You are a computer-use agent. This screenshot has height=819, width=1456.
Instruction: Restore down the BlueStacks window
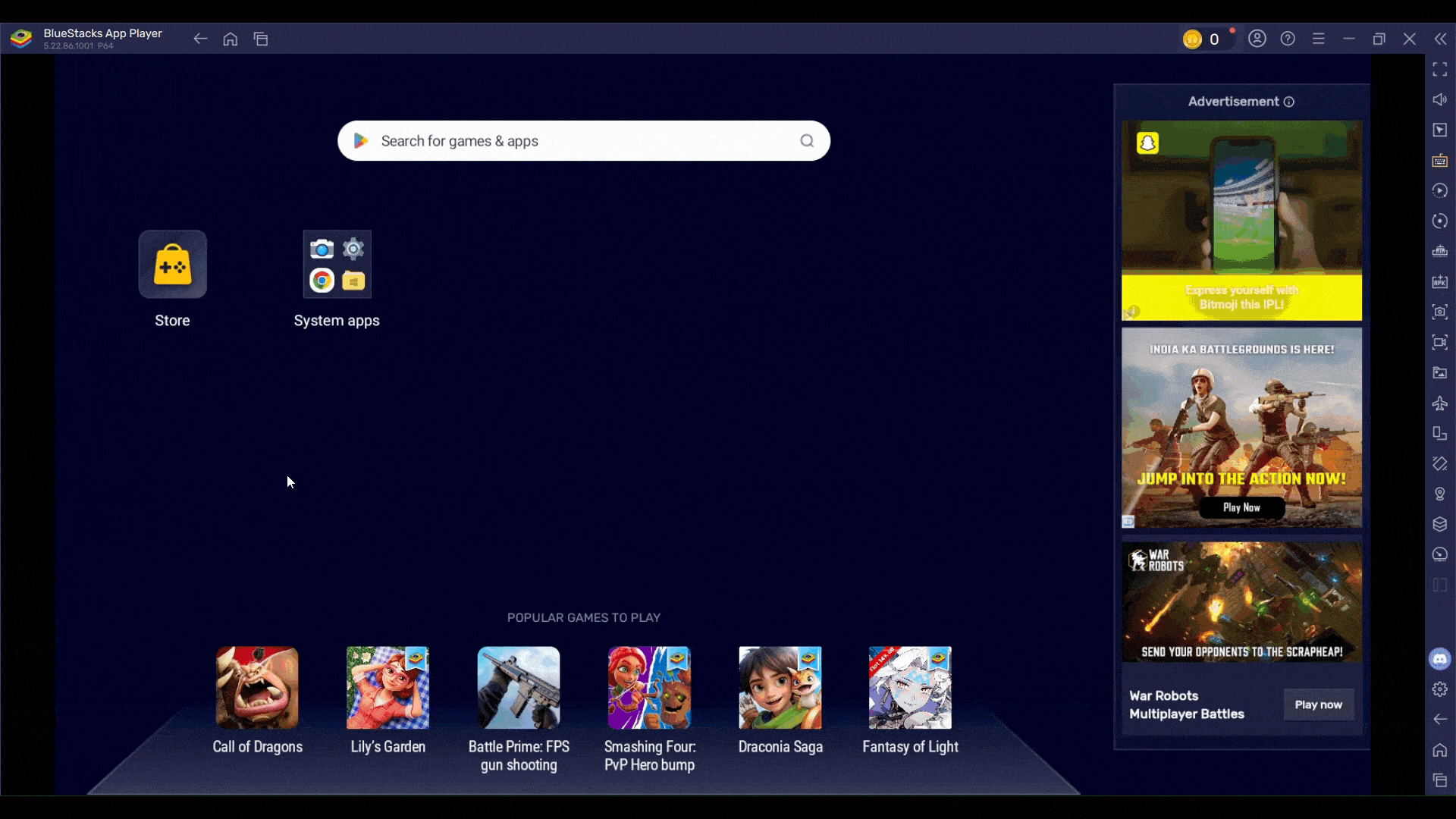[x=1379, y=39]
